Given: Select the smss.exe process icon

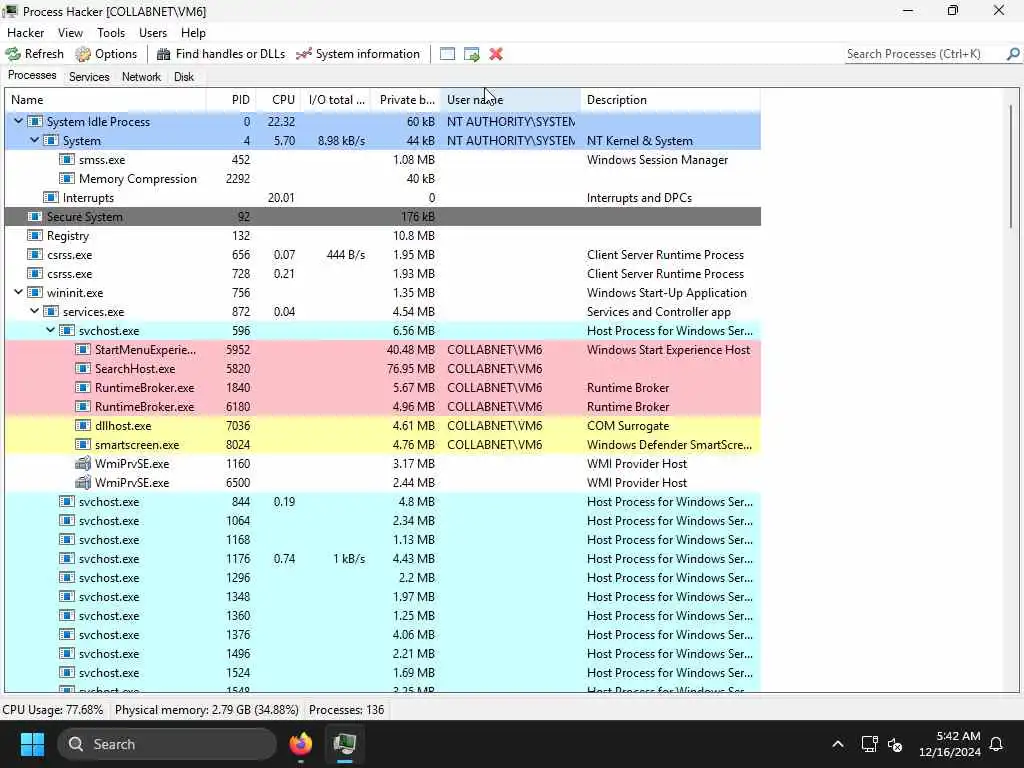Looking at the screenshot, I should point(67,159).
